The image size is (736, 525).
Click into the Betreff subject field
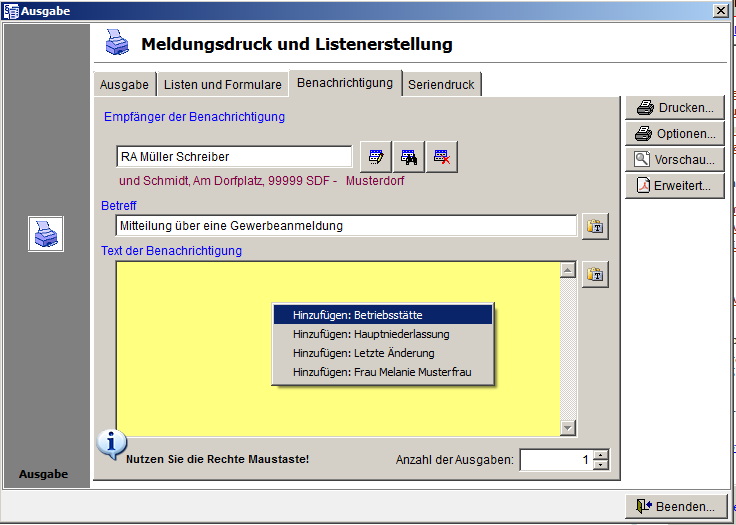[345, 226]
